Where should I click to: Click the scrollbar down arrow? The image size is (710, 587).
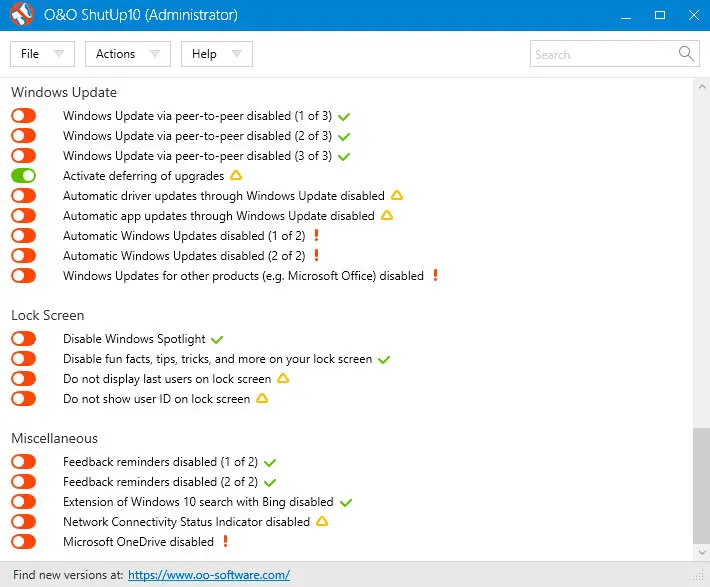point(701,552)
